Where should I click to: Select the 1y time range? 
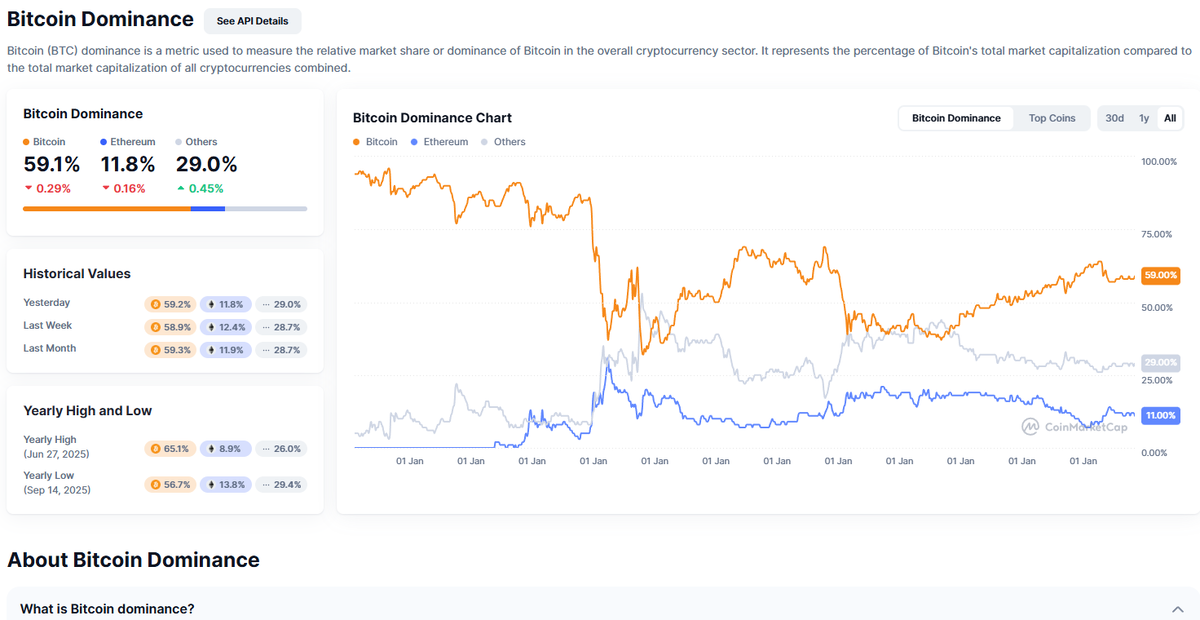coord(1144,118)
